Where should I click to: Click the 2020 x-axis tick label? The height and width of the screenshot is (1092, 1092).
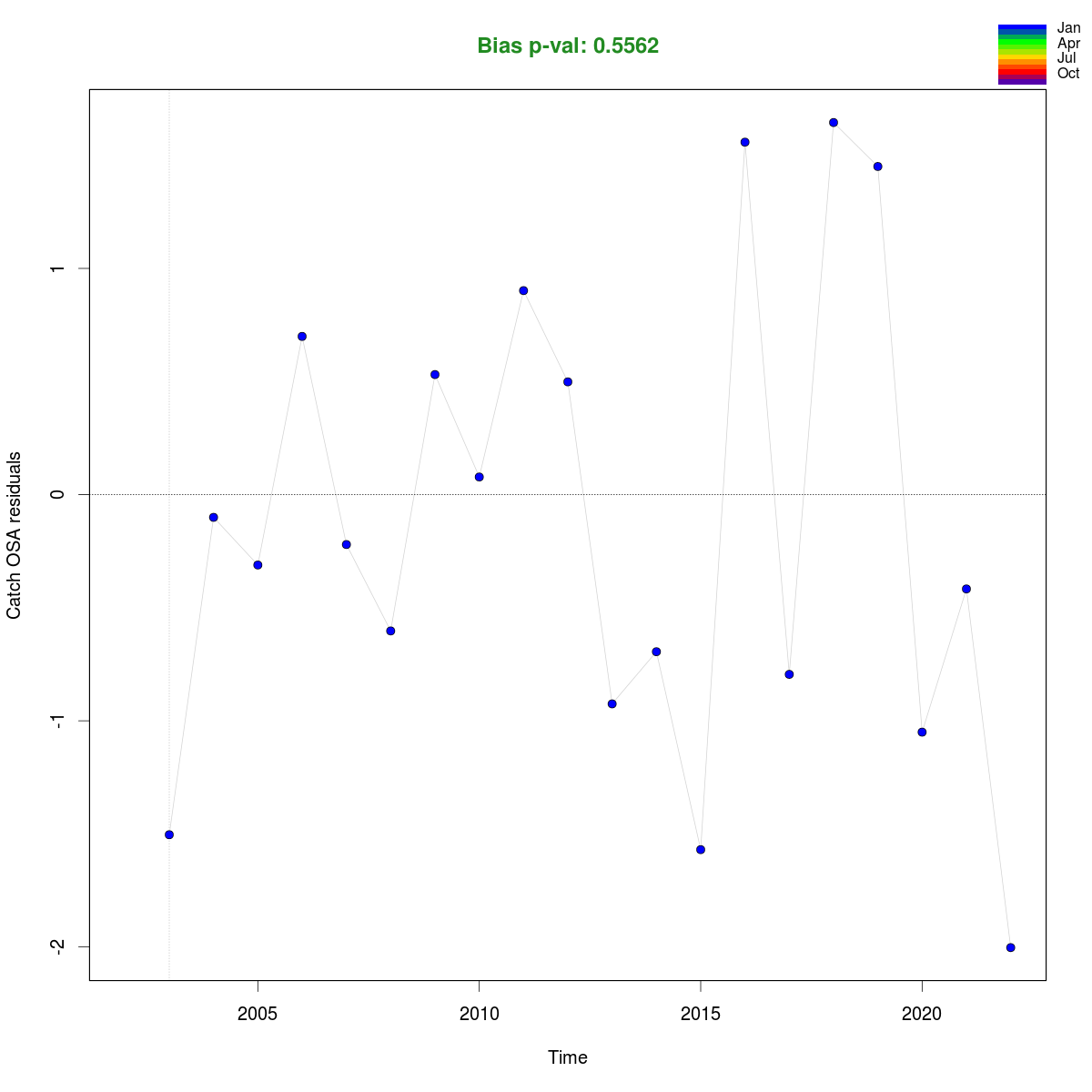point(922,1014)
